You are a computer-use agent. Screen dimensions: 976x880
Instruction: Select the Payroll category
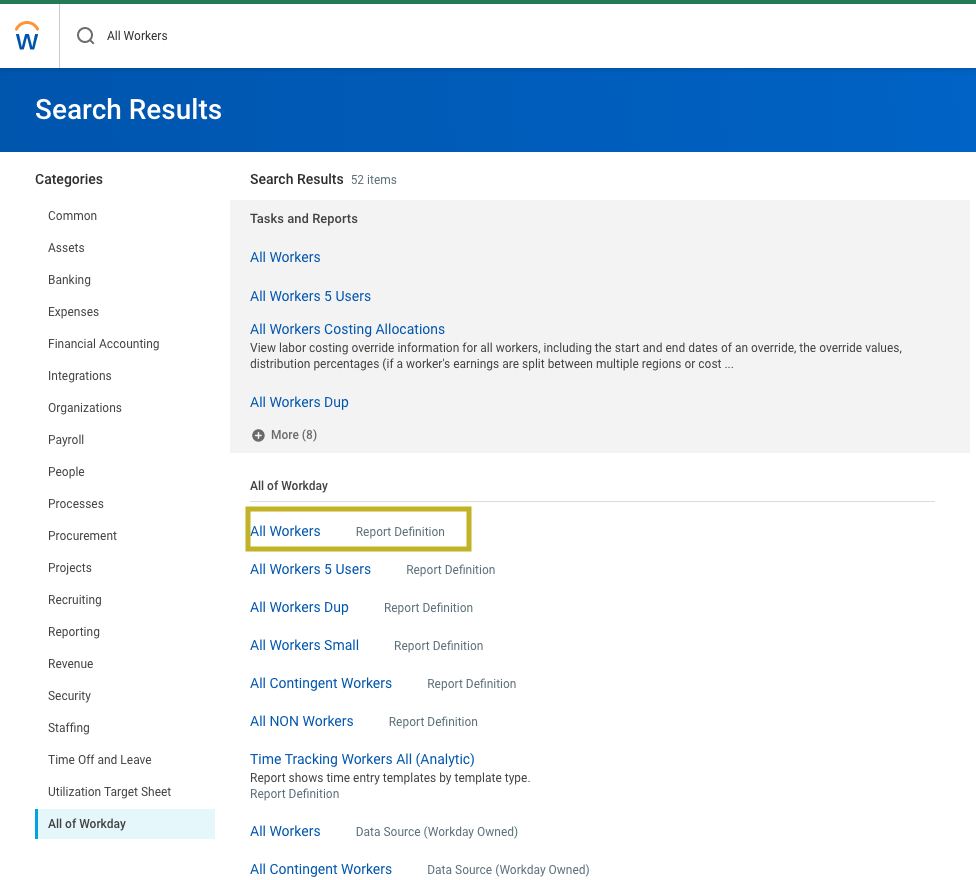point(66,440)
